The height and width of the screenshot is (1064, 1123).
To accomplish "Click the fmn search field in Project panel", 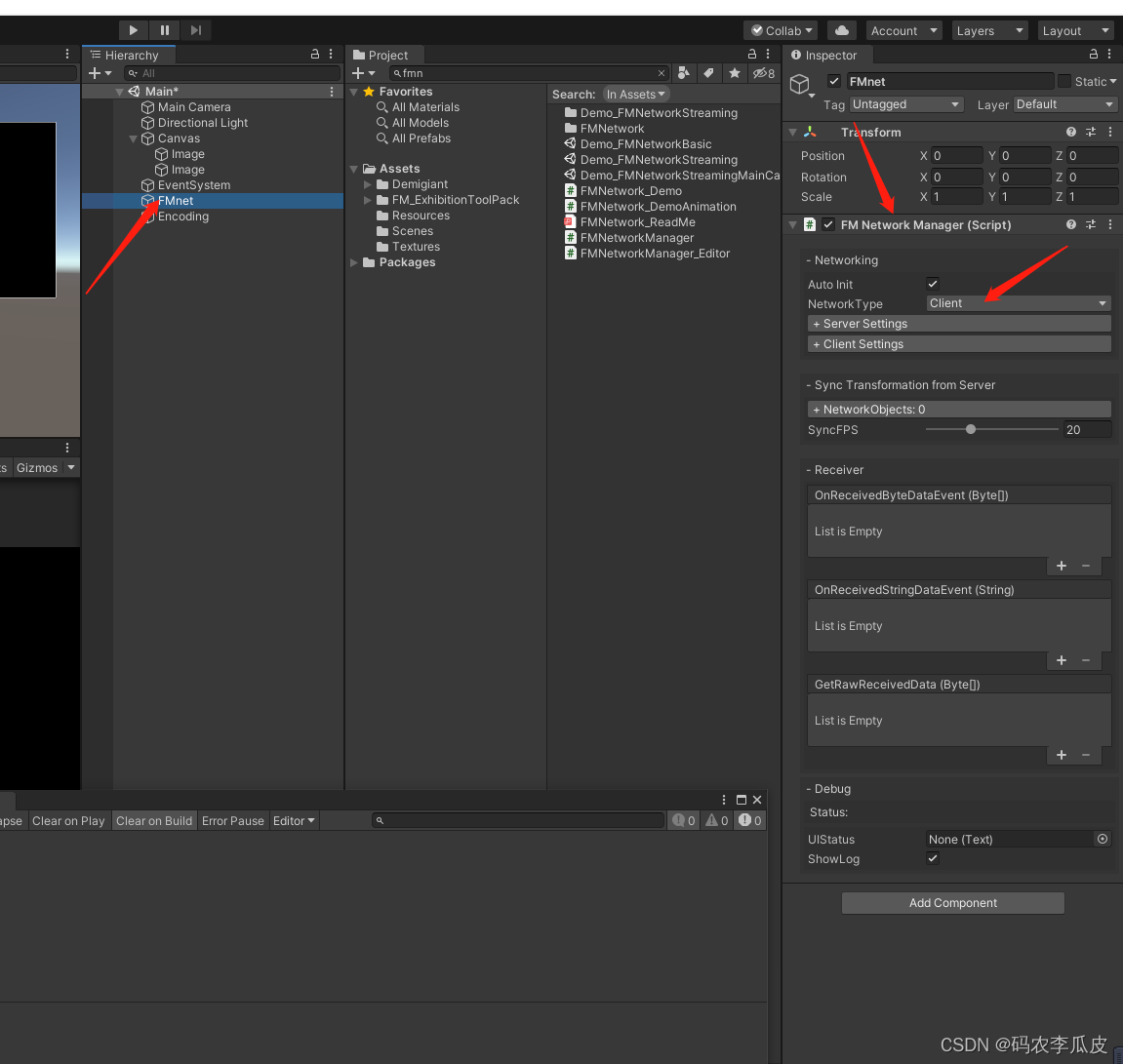I will 527,72.
